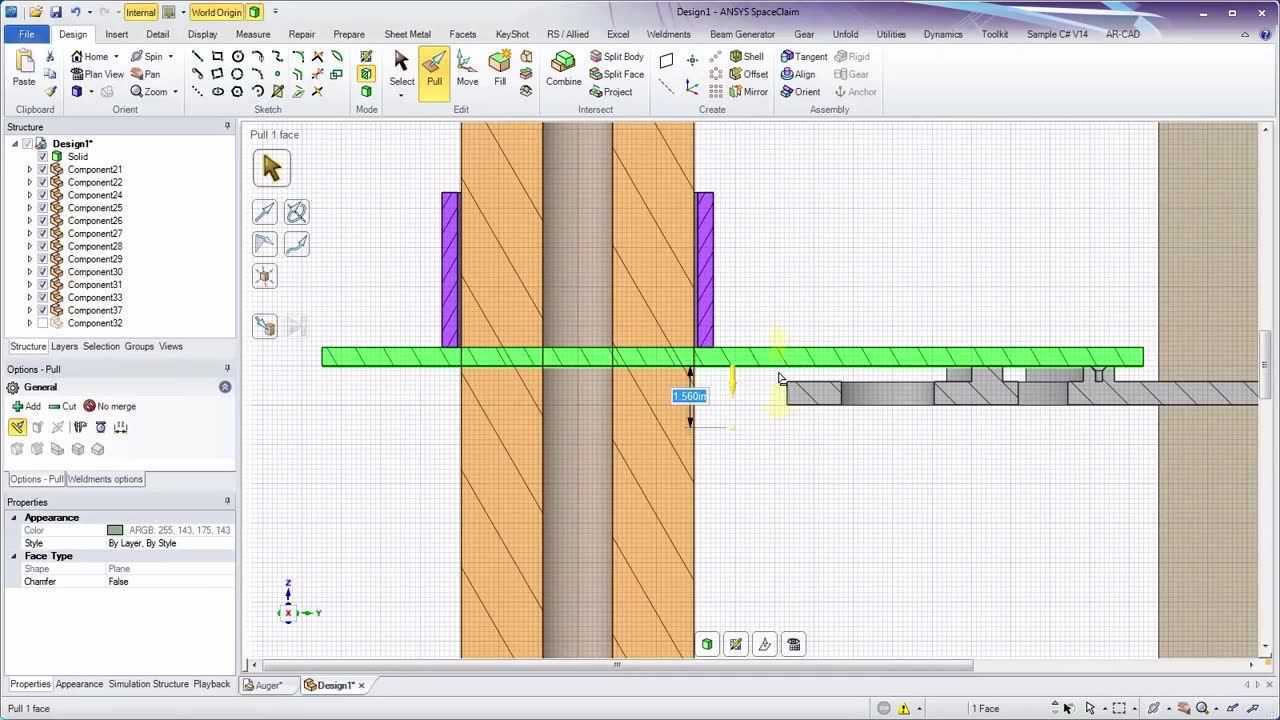The image size is (1280, 720).
Task: Click the Paste icon
Action: click(x=24, y=69)
